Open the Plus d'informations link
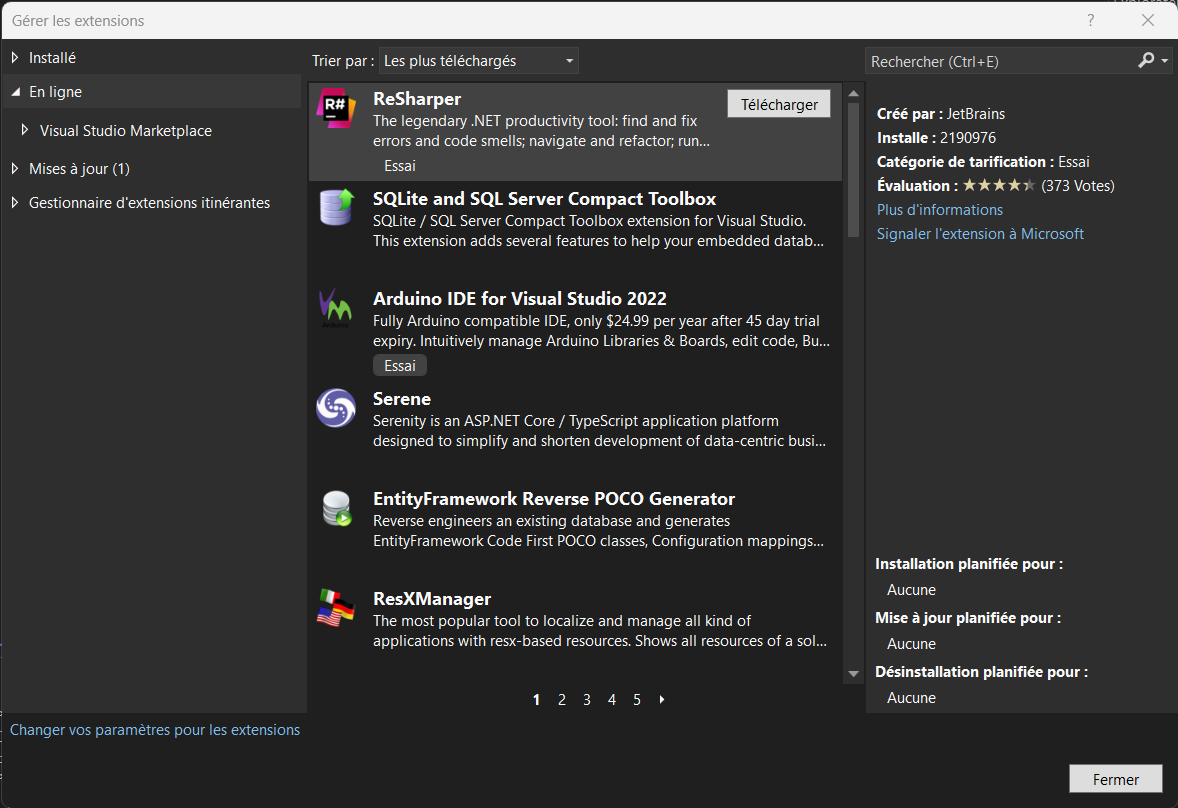This screenshot has height=808, width=1178. tap(940, 210)
